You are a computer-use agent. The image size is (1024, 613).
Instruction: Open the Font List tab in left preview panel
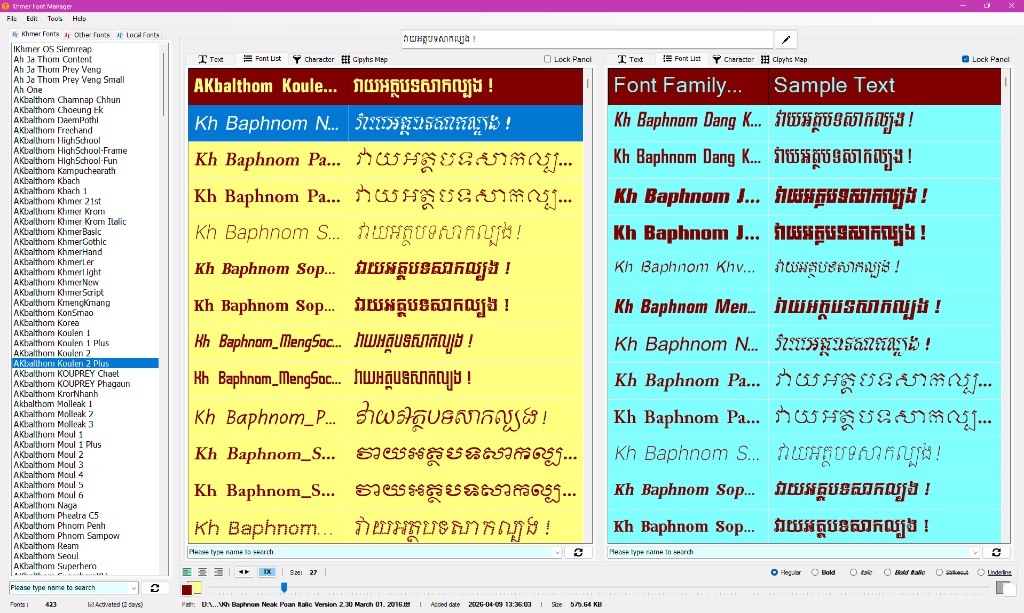[262, 59]
